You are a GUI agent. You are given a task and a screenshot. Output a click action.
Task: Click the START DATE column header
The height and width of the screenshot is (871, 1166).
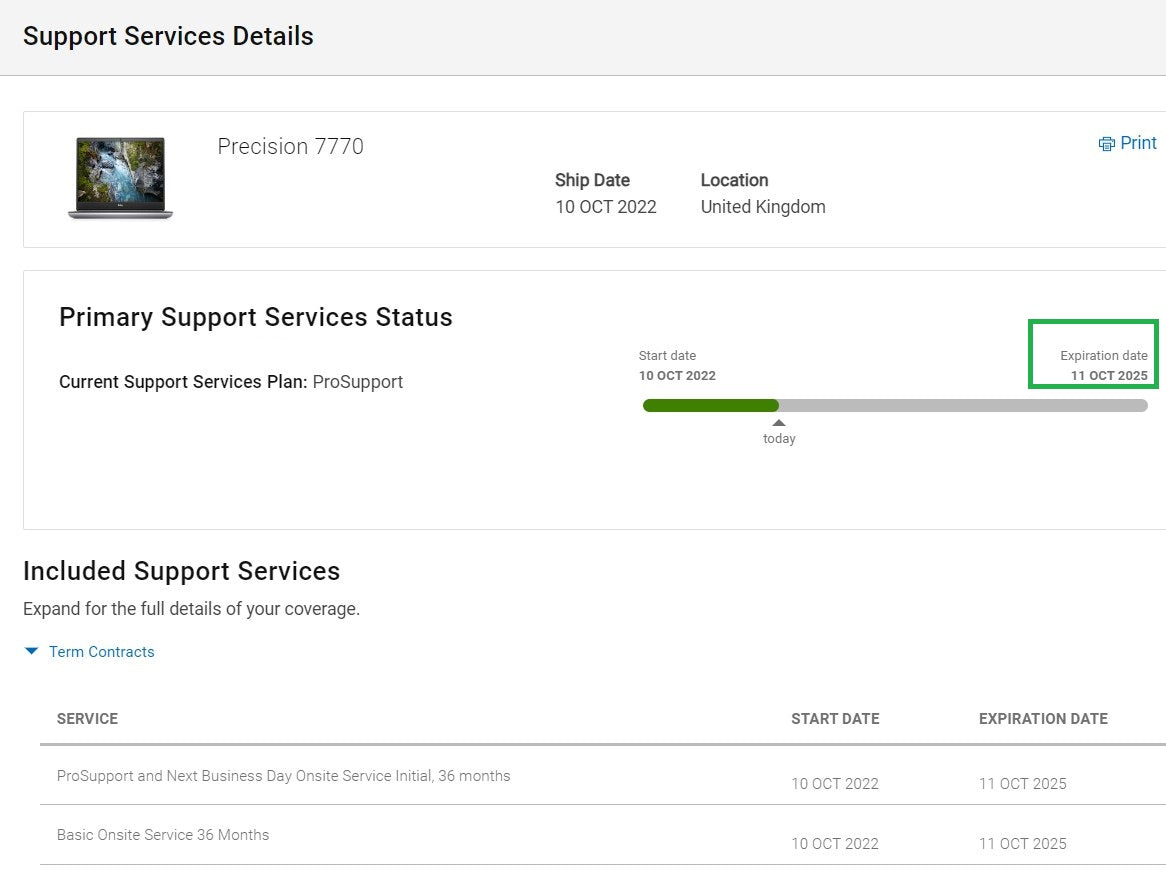(835, 719)
